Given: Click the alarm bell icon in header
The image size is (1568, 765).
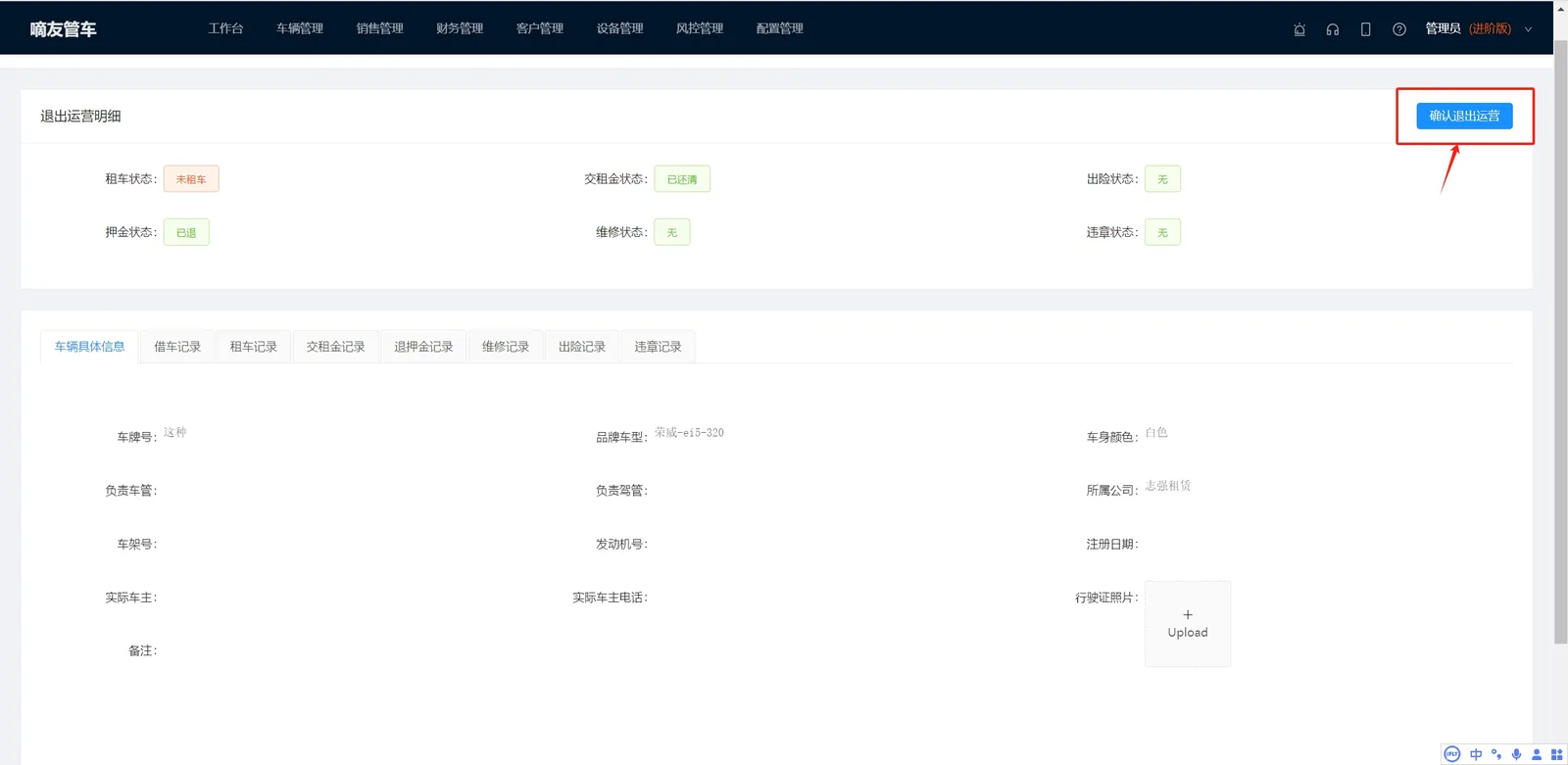Looking at the screenshot, I should [1299, 29].
